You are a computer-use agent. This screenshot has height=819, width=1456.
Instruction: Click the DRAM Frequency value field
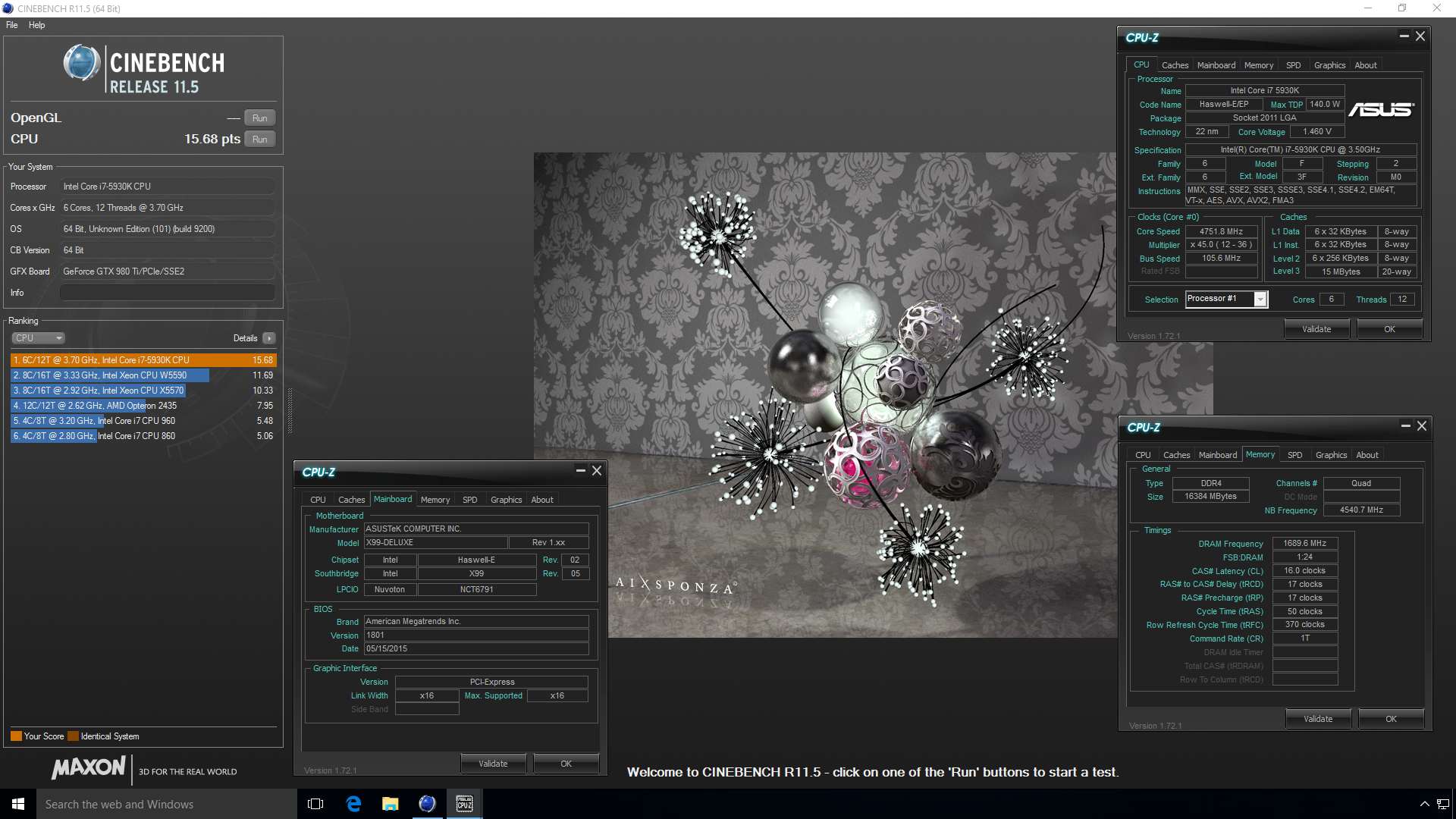1304,543
